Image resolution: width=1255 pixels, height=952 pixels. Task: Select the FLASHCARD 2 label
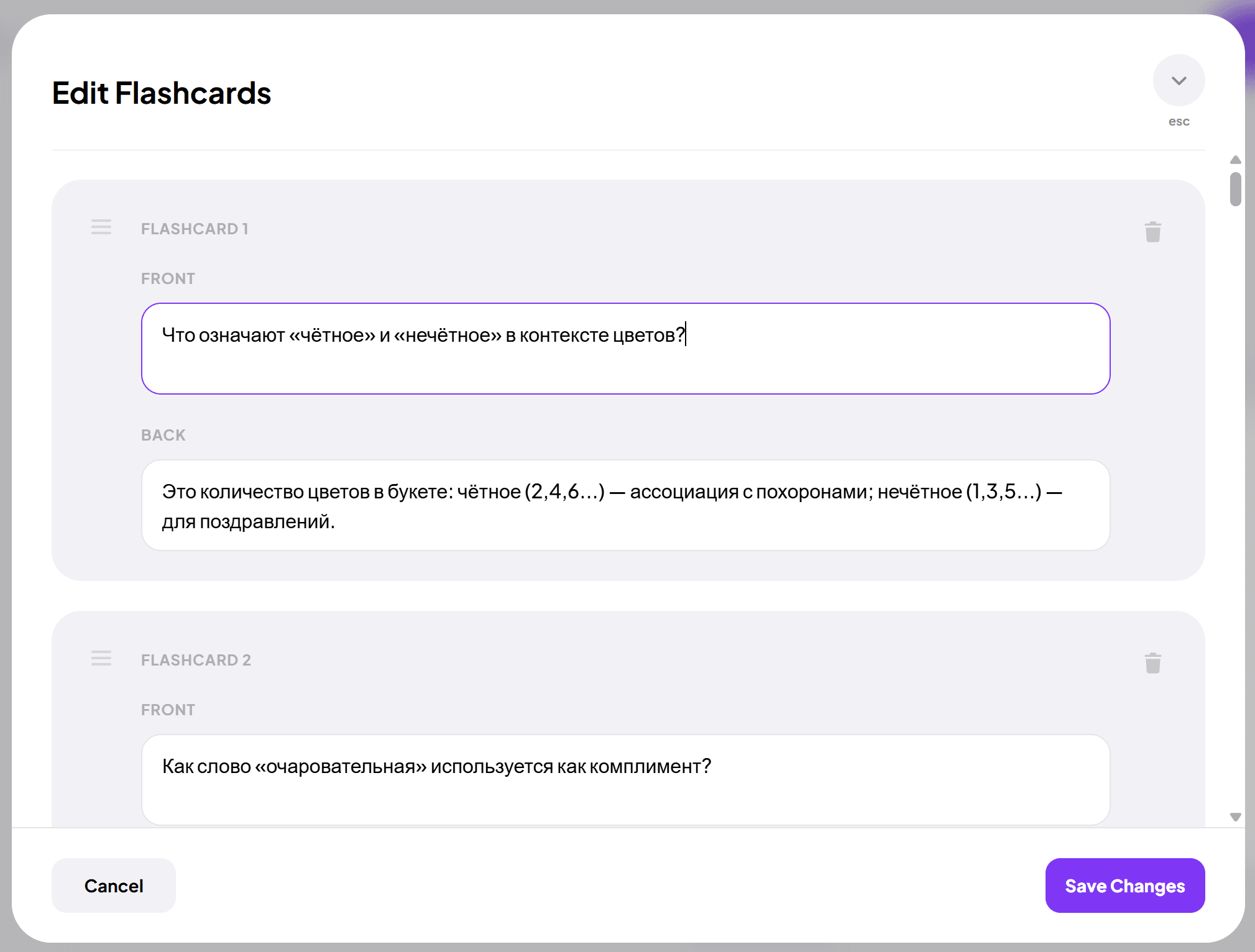click(196, 659)
